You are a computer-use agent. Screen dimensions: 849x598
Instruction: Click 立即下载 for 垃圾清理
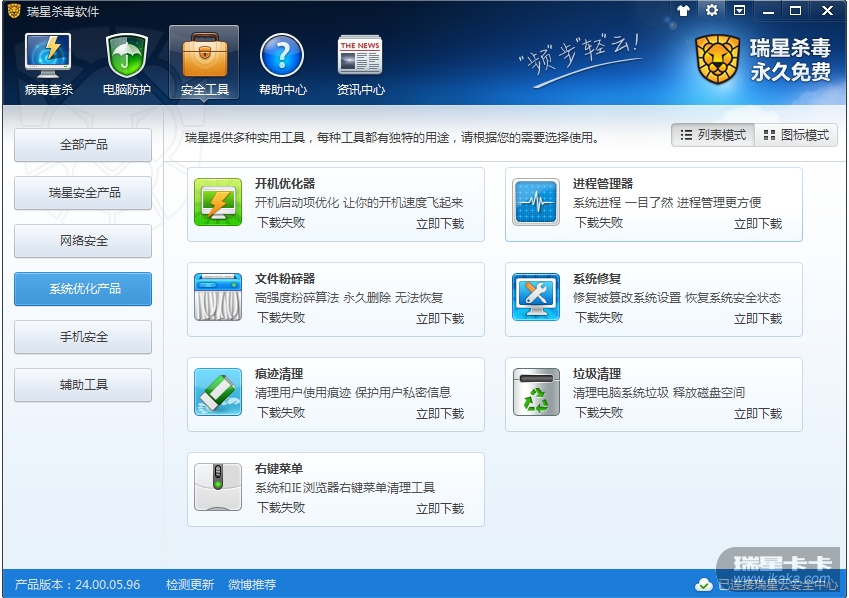(757, 414)
